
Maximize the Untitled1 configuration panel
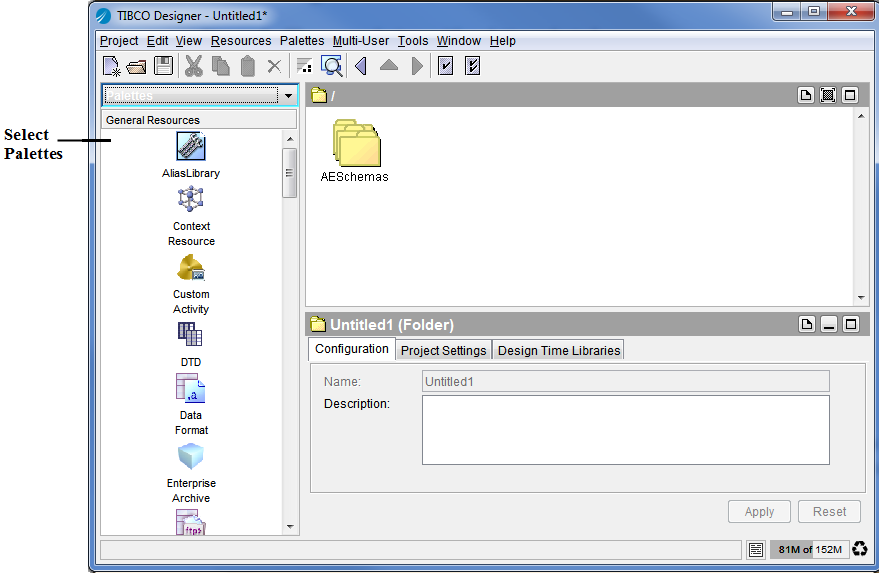[x=851, y=324]
